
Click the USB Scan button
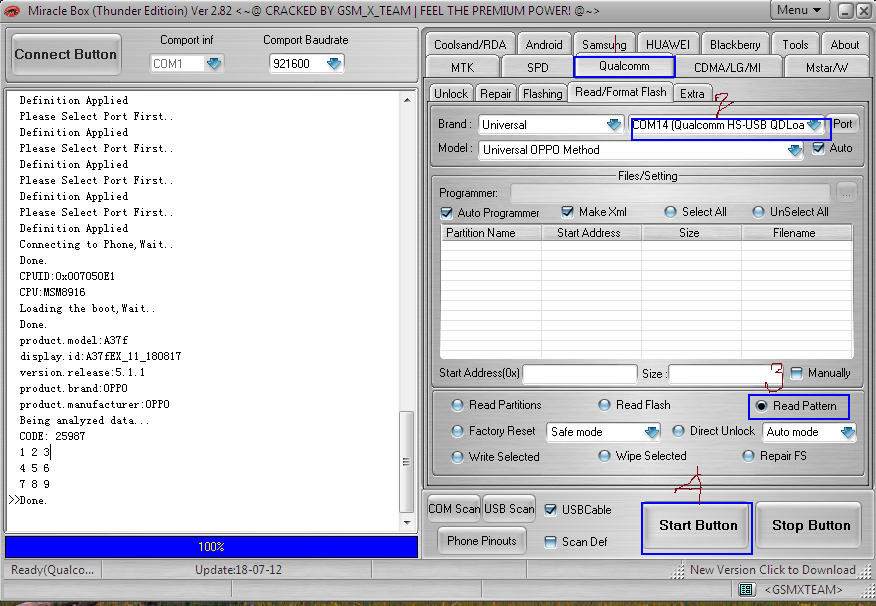(509, 509)
